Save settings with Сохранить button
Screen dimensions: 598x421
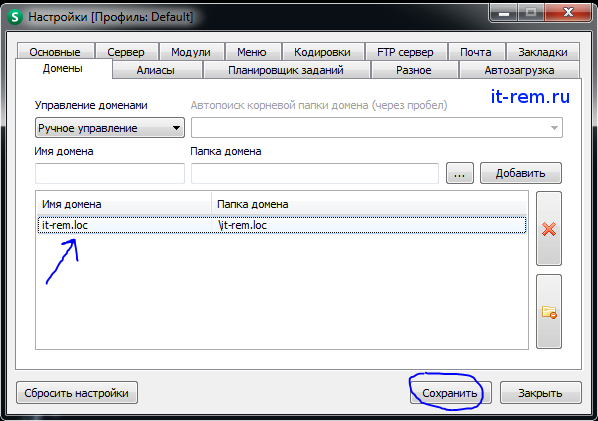click(450, 393)
